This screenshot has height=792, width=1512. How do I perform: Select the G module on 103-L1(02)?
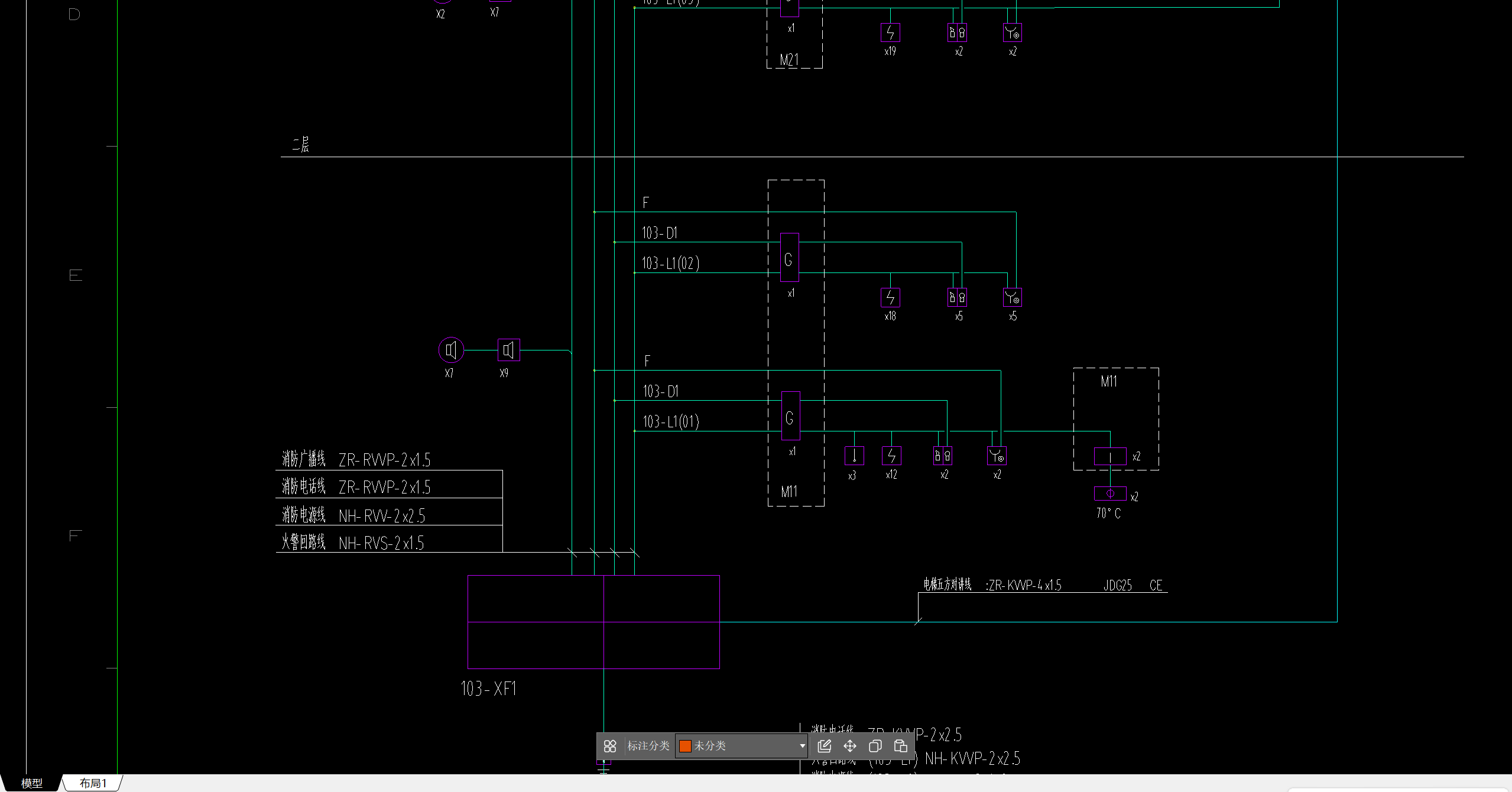(x=789, y=258)
